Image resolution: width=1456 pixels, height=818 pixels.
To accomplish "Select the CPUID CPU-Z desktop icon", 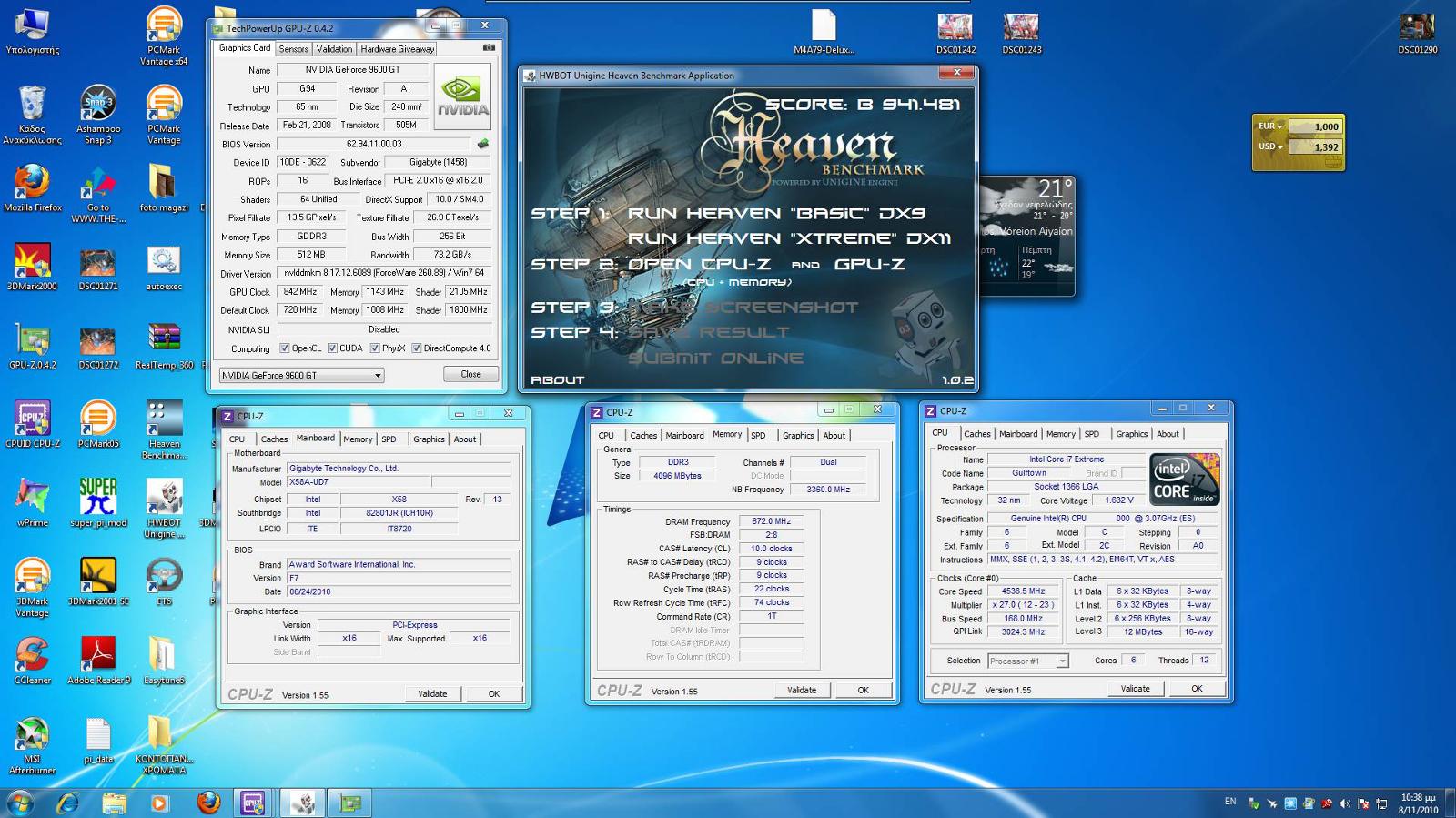I will tap(33, 424).
